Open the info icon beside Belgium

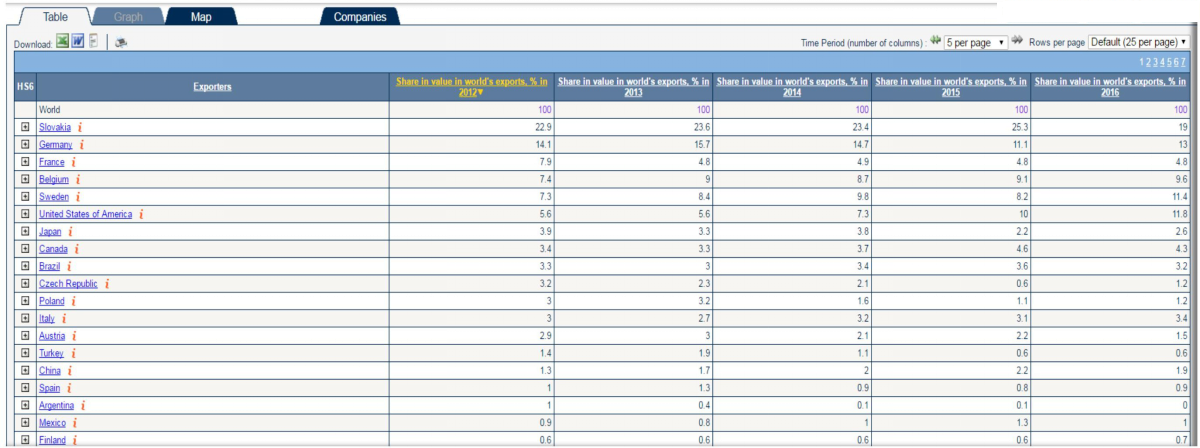(77, 179)
